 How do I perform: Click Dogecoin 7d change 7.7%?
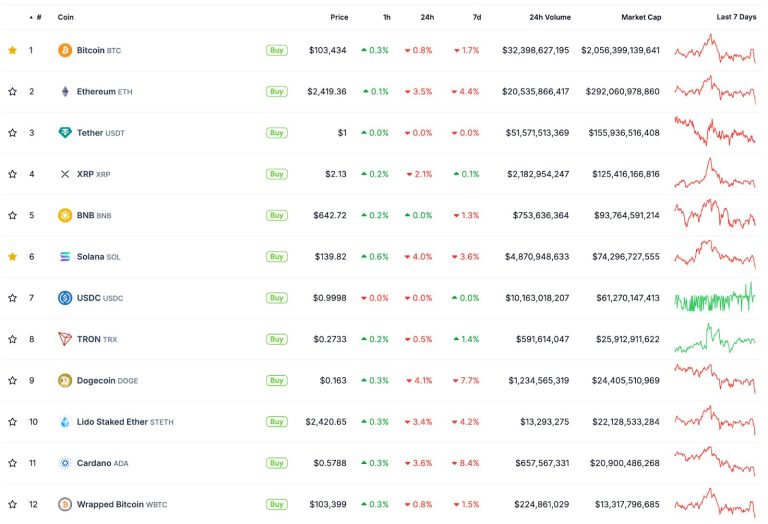[x=466, y=381]
